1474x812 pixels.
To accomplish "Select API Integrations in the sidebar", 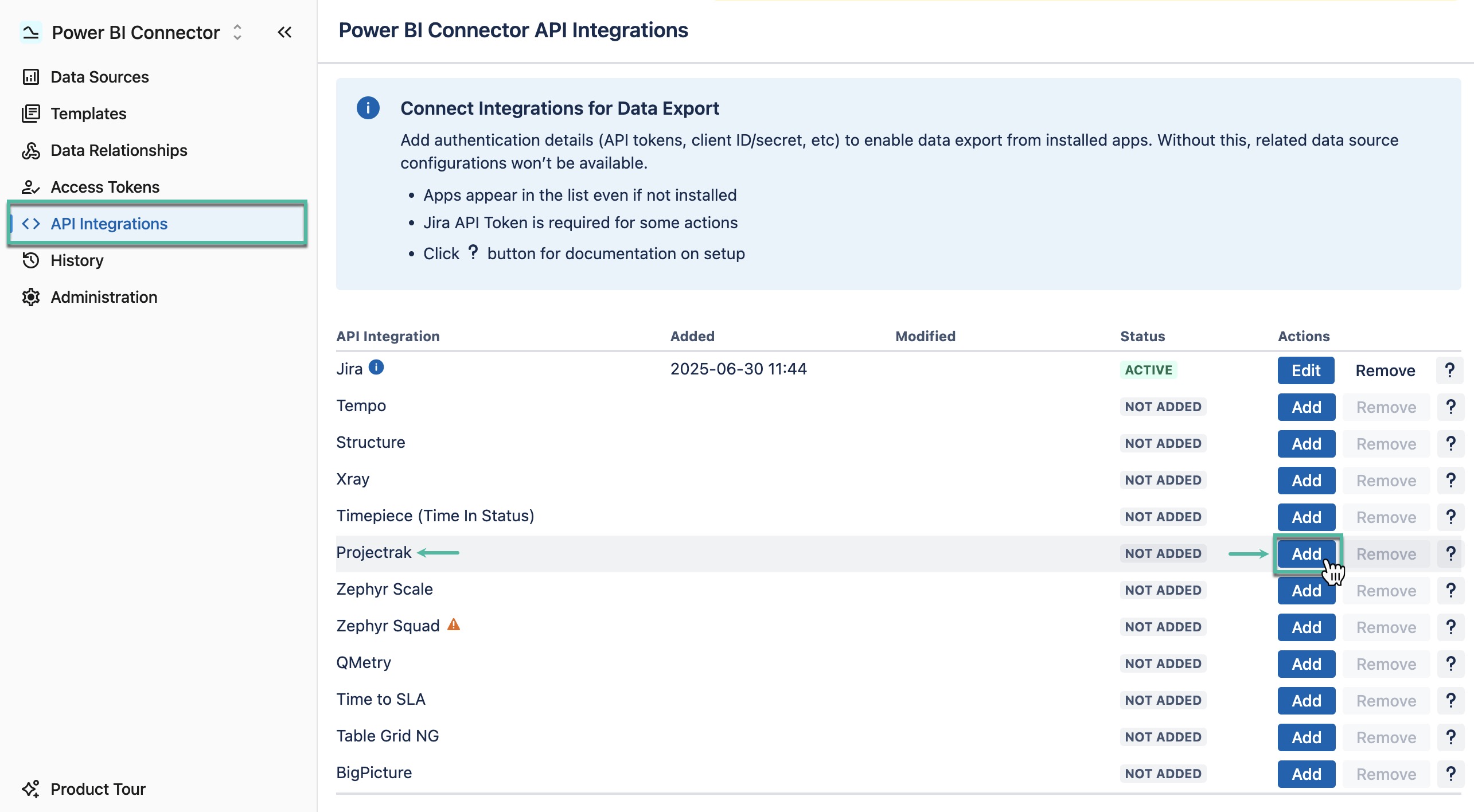I will (109, 224).
